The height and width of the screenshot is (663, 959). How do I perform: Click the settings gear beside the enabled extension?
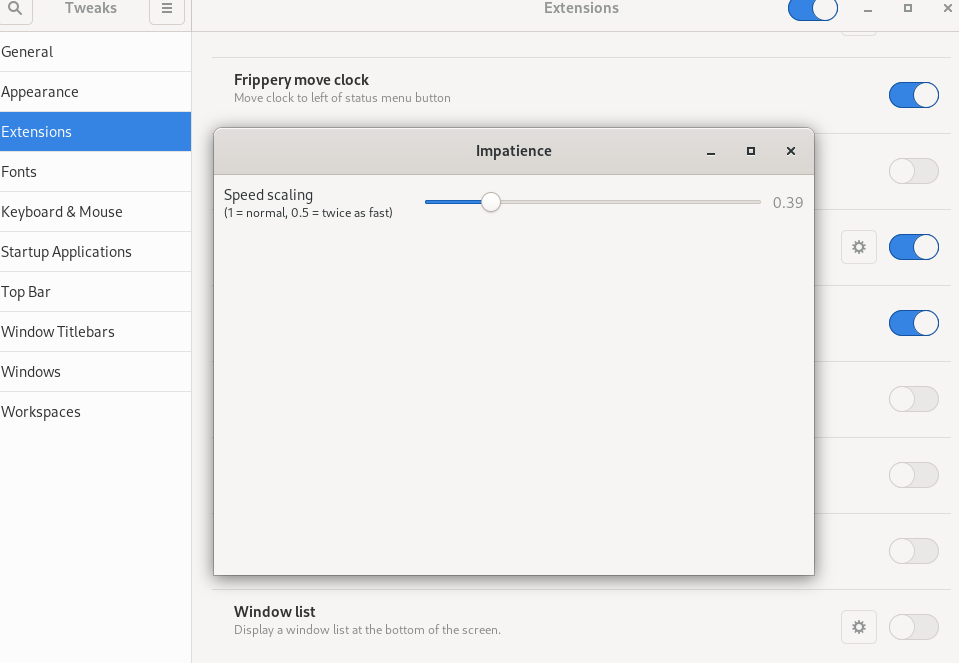point(858,247)
